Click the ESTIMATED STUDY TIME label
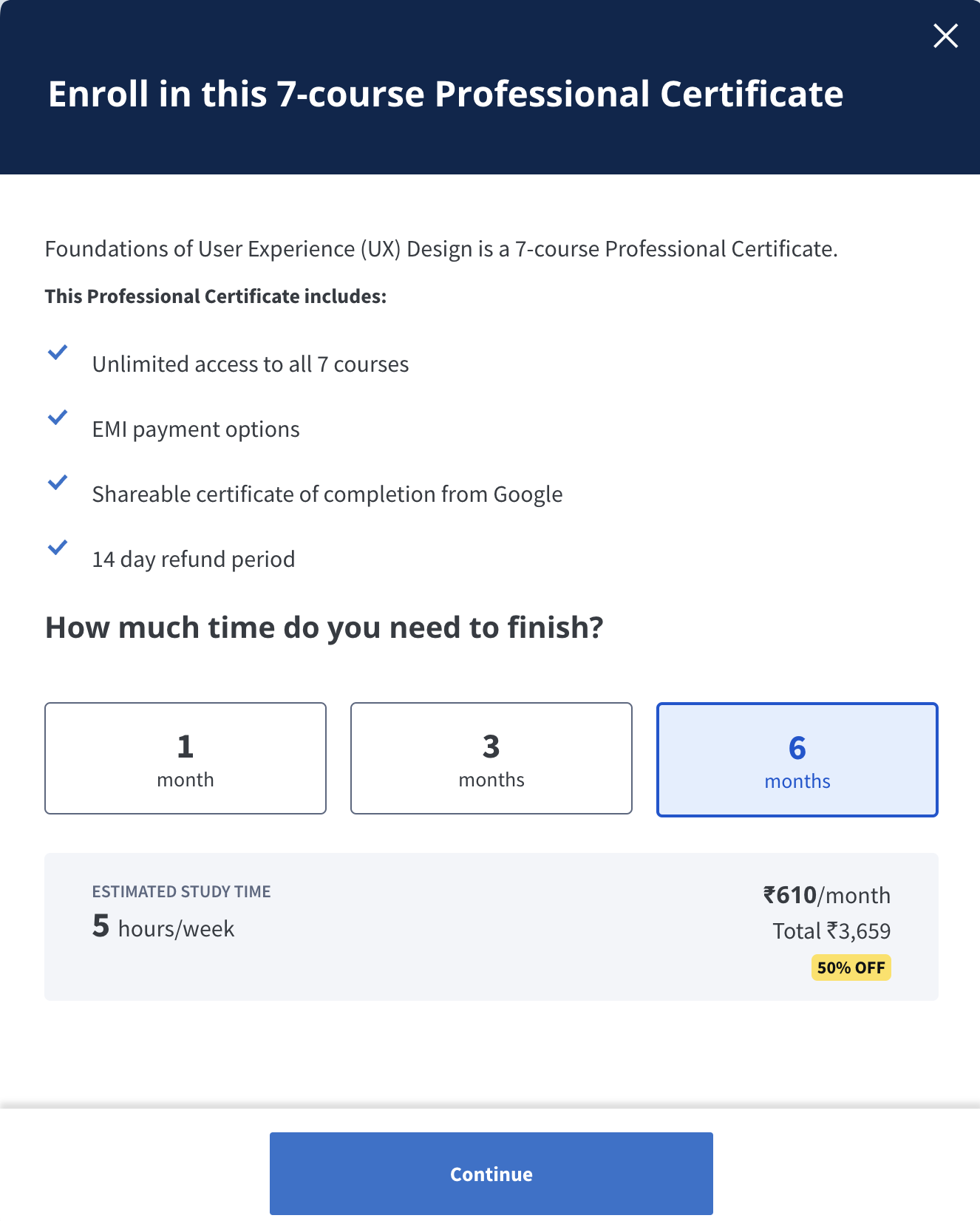 point(181,891)
